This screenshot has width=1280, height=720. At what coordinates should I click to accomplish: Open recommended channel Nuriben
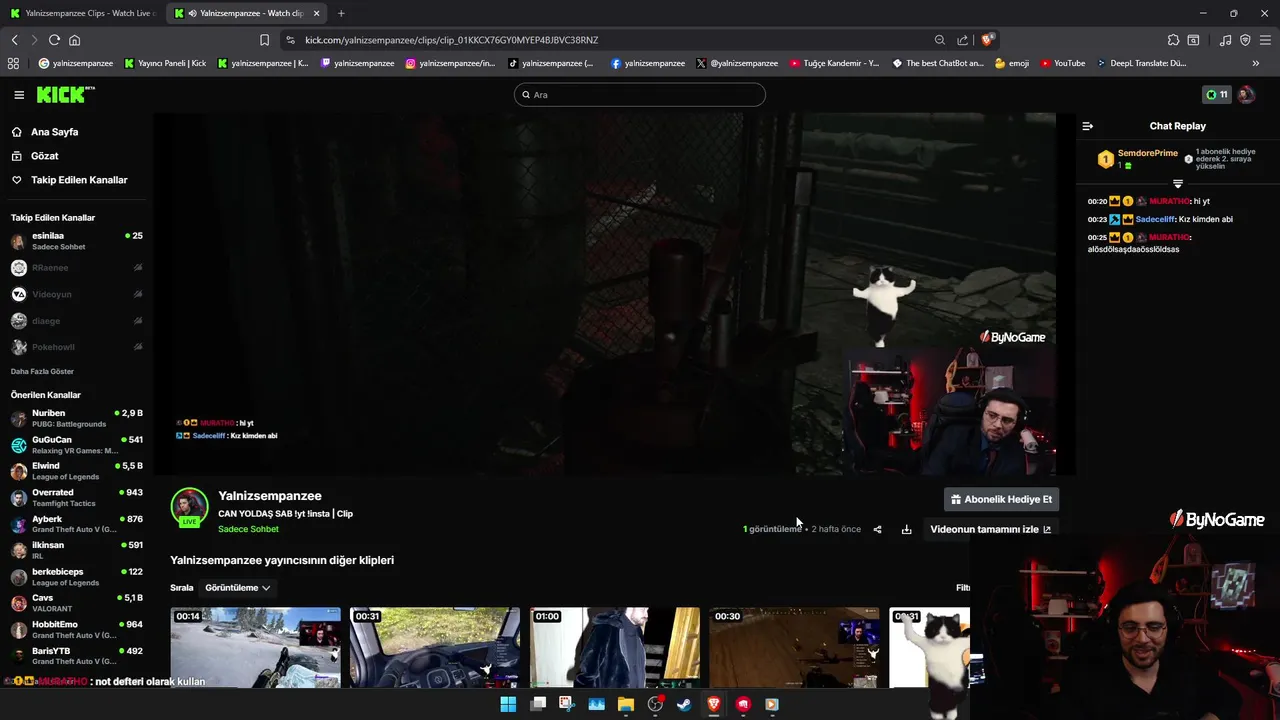tap(76, 418)
